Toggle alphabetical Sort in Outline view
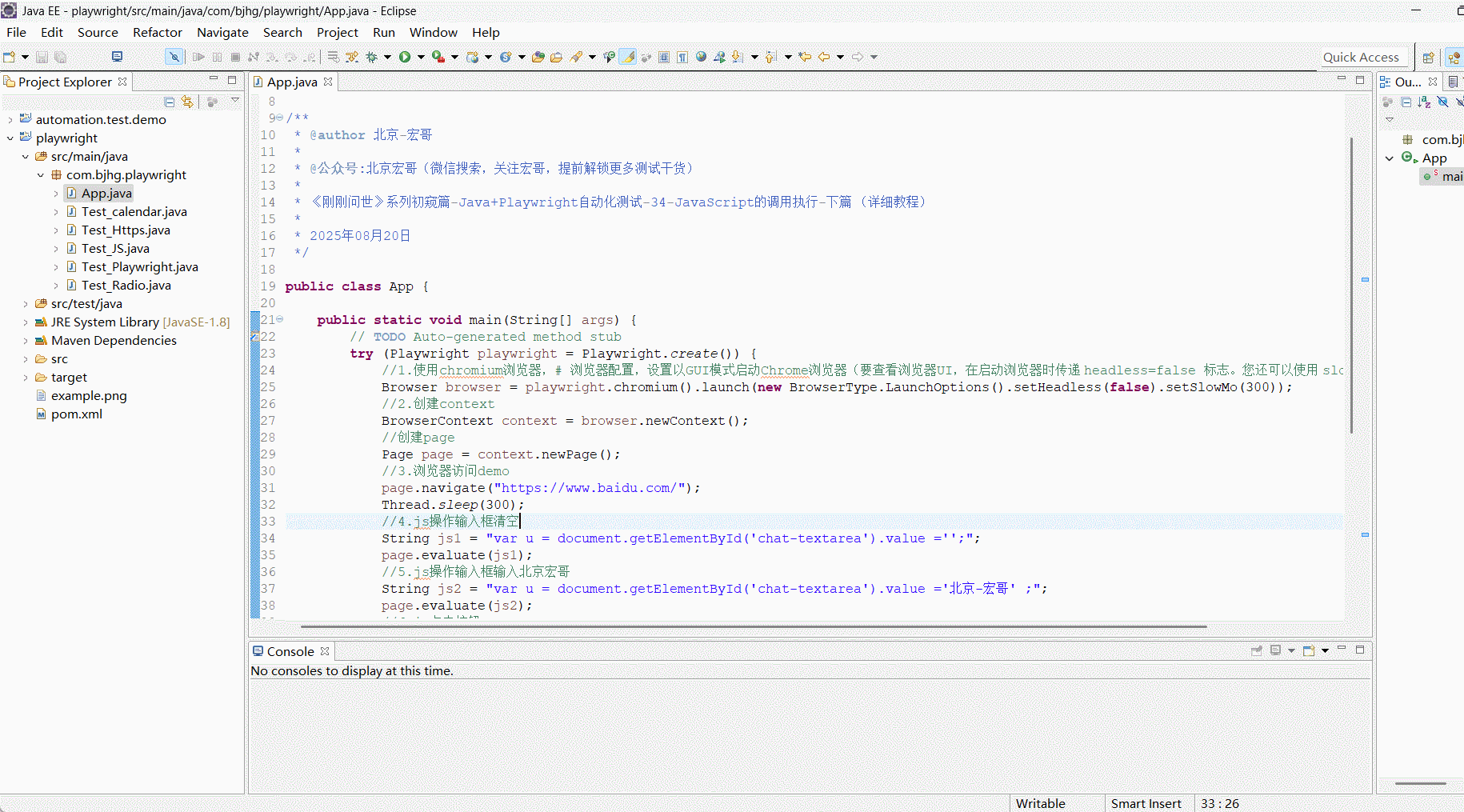 tap(1424, 102)
